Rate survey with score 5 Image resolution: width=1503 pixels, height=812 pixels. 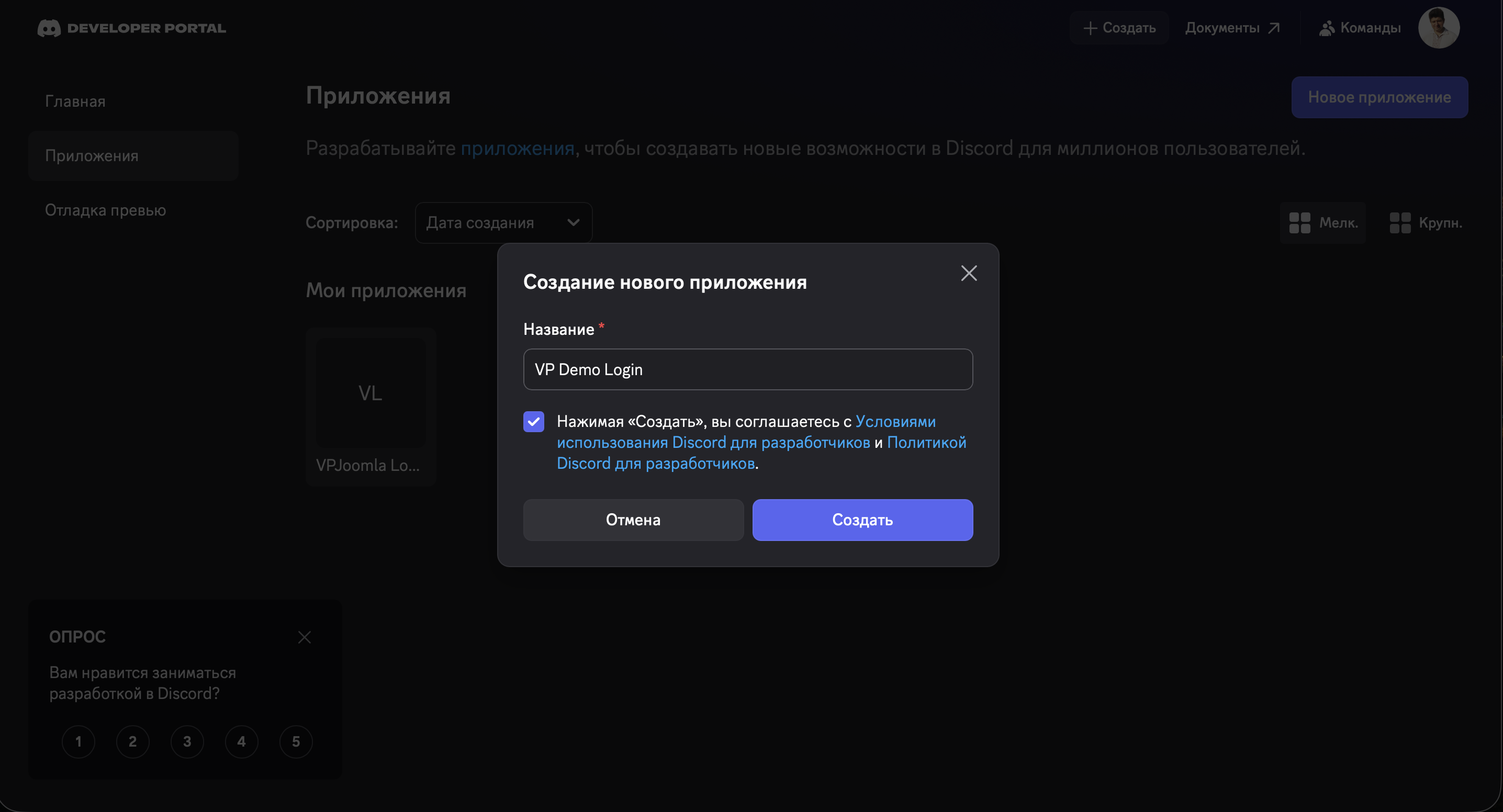[296, 741]
